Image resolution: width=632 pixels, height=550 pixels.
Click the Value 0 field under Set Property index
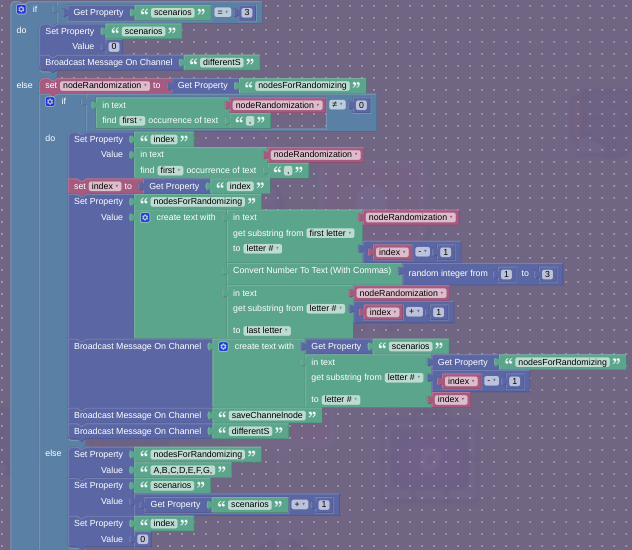pos(142,539)
